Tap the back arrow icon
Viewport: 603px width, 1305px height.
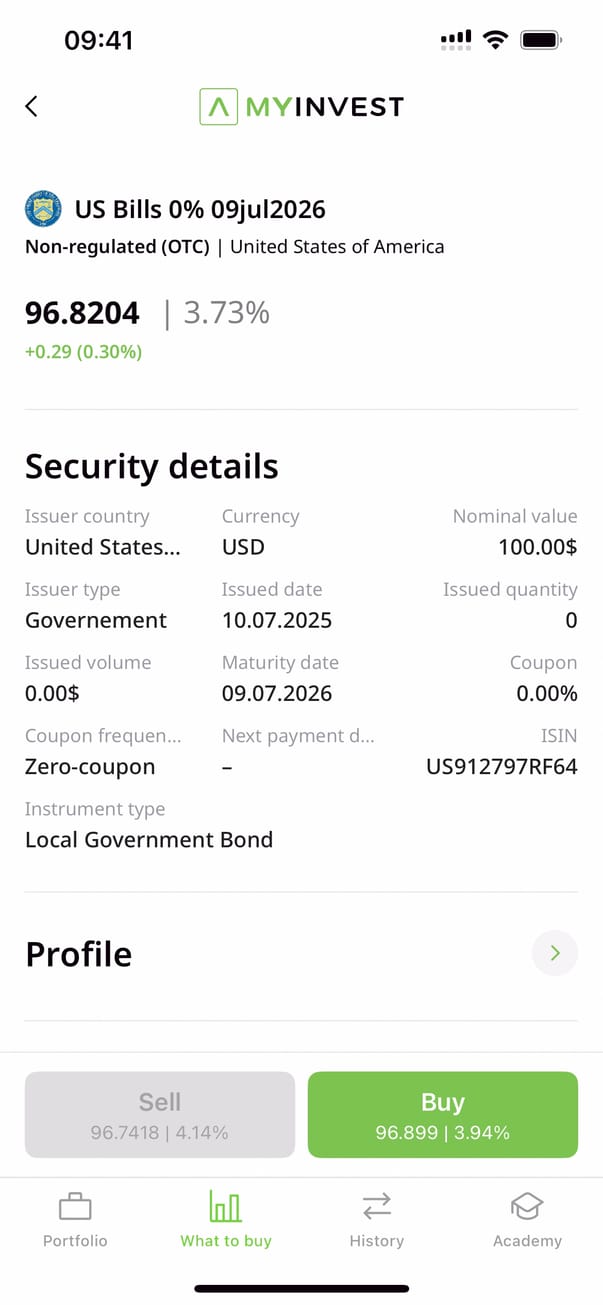pos(32,106)
